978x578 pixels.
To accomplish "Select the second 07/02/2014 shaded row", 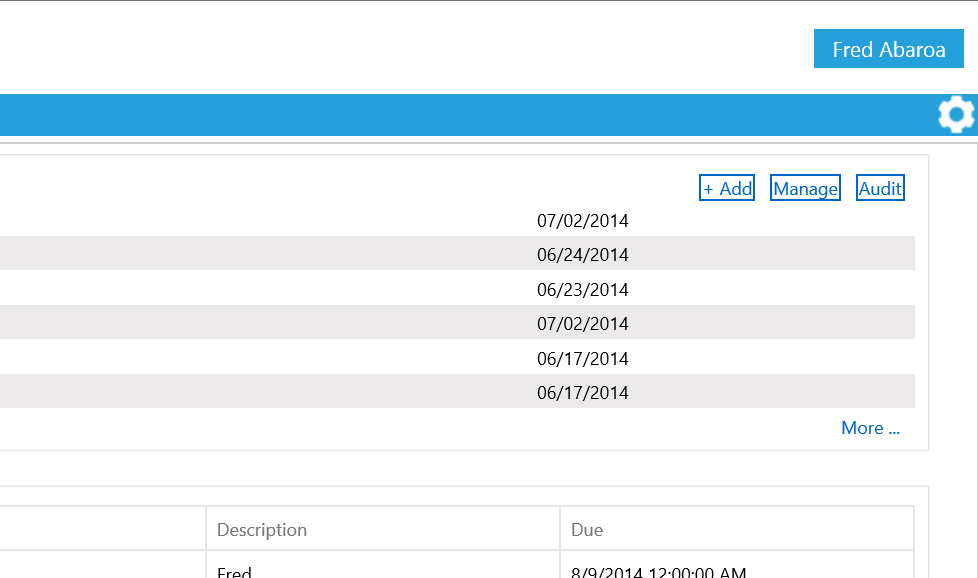I will click(x=457, y=322).
